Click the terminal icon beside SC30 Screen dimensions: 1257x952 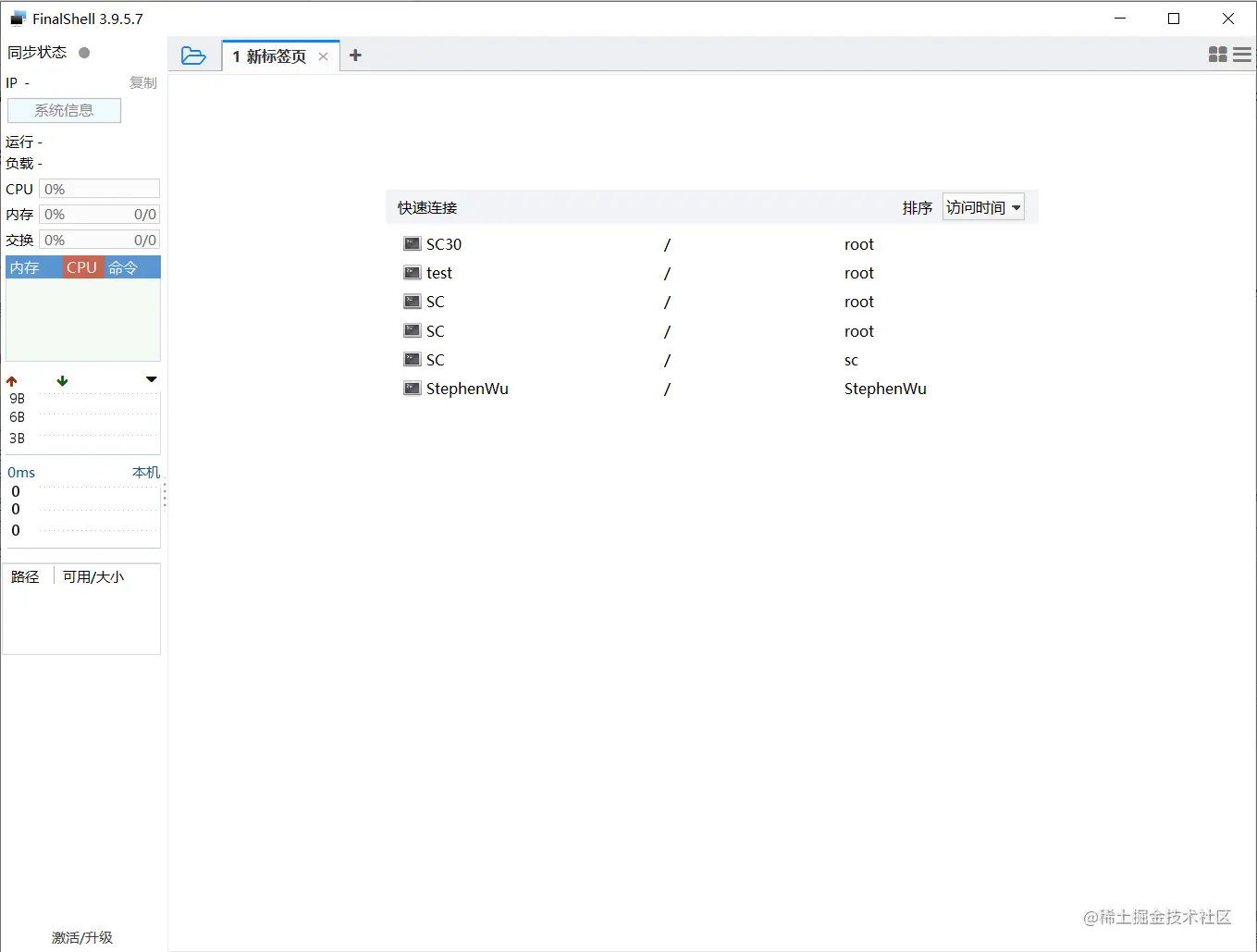tap(413, 244)
